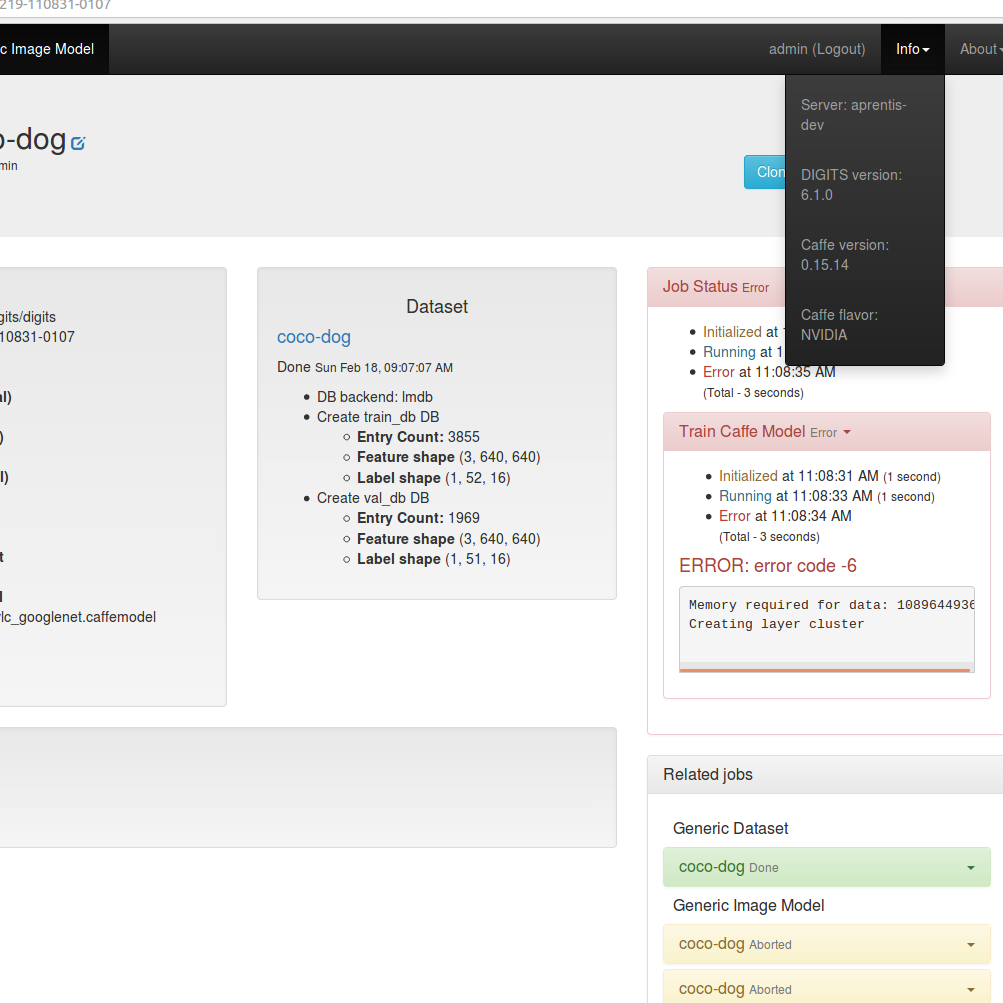Expand the first coco-dog Aborted job dropdown

969,943
